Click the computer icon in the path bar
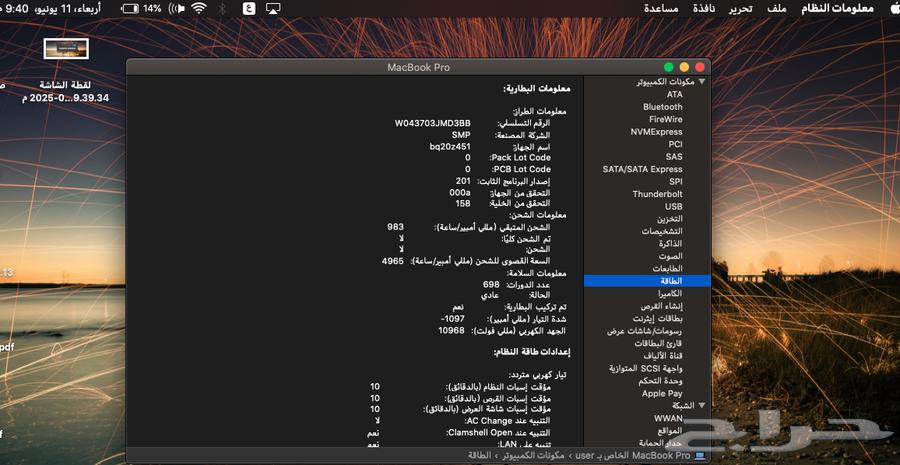 click(x=699, y=455)
